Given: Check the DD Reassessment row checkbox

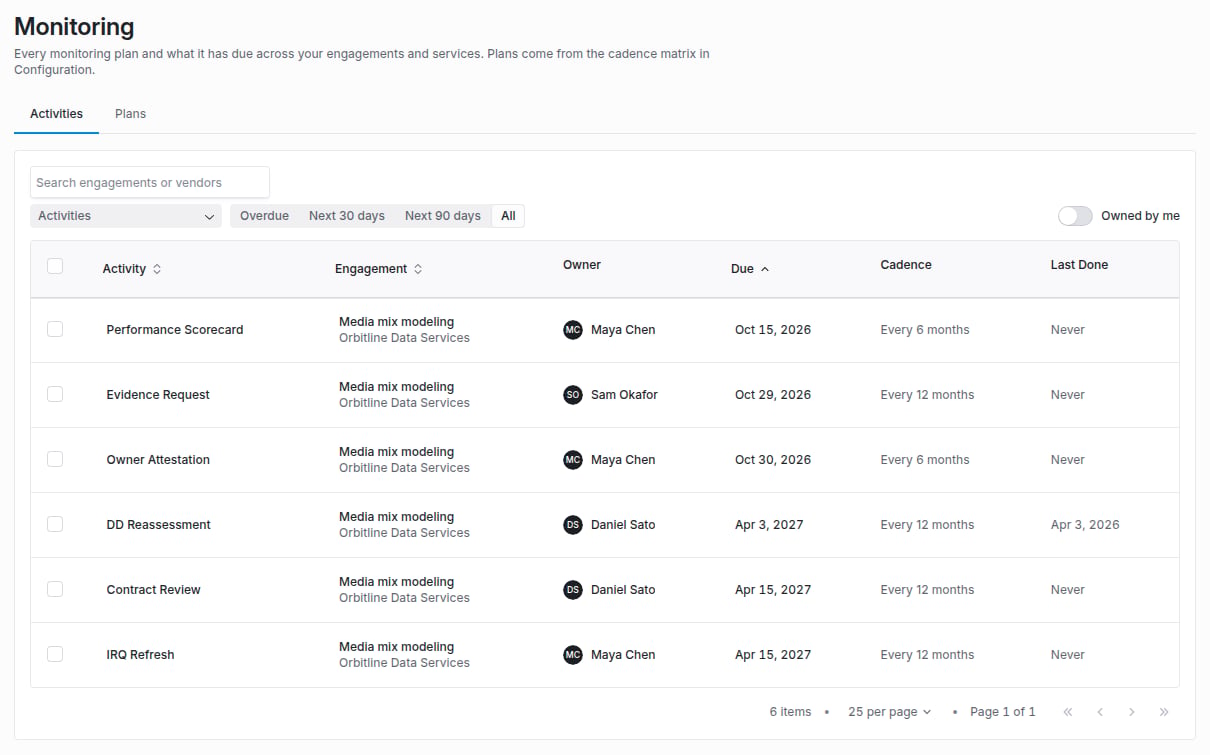Looking at the screenshot, I should [x=55, y=524].
